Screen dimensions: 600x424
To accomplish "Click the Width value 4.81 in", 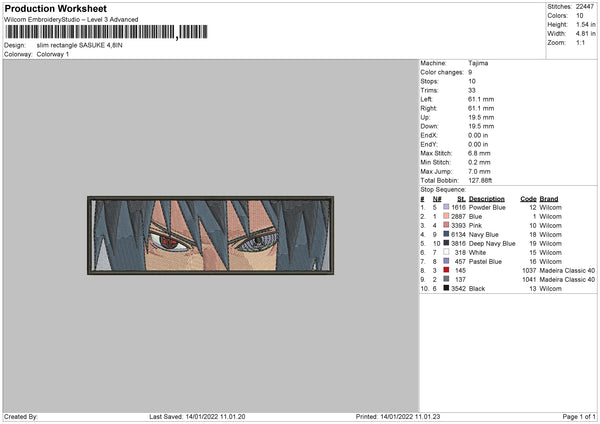I will 585,34.
